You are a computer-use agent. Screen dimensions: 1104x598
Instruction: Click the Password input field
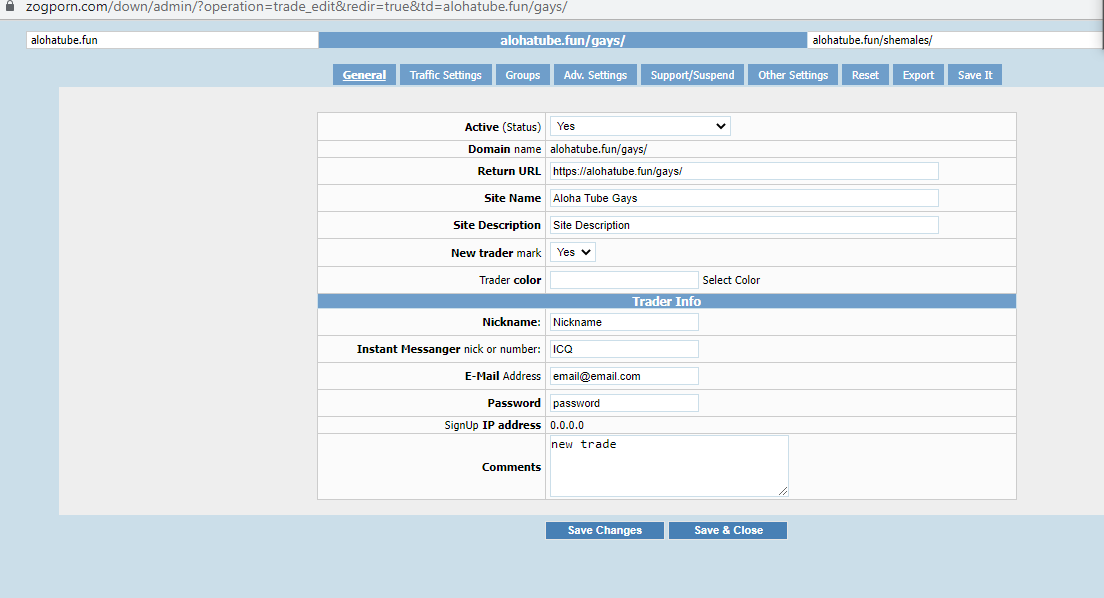(x=624, y=403)
